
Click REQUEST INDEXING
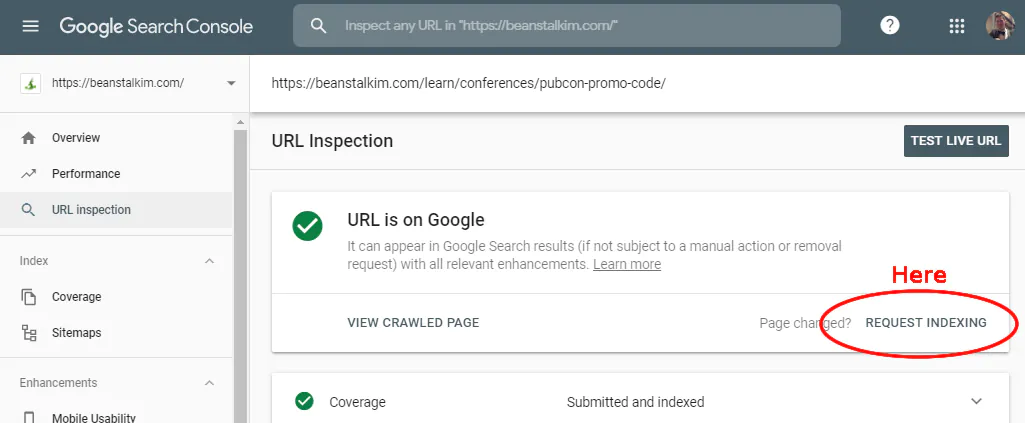[x=926, y=323]
